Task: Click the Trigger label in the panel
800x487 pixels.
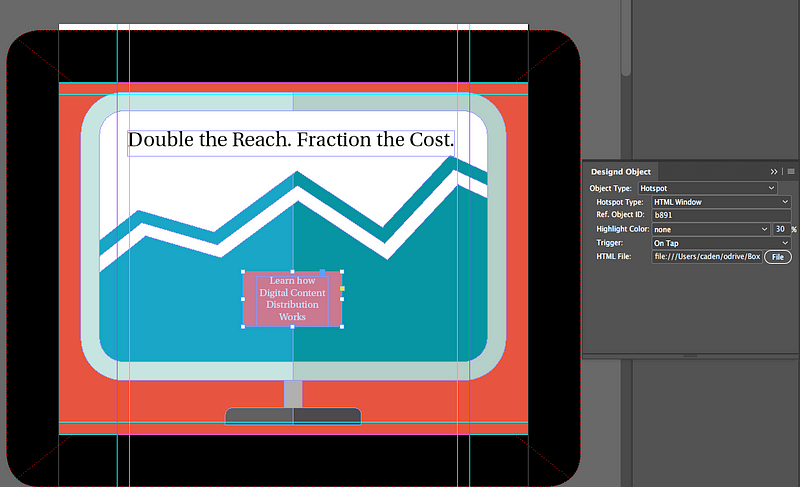Action: [x=610, y=243]
